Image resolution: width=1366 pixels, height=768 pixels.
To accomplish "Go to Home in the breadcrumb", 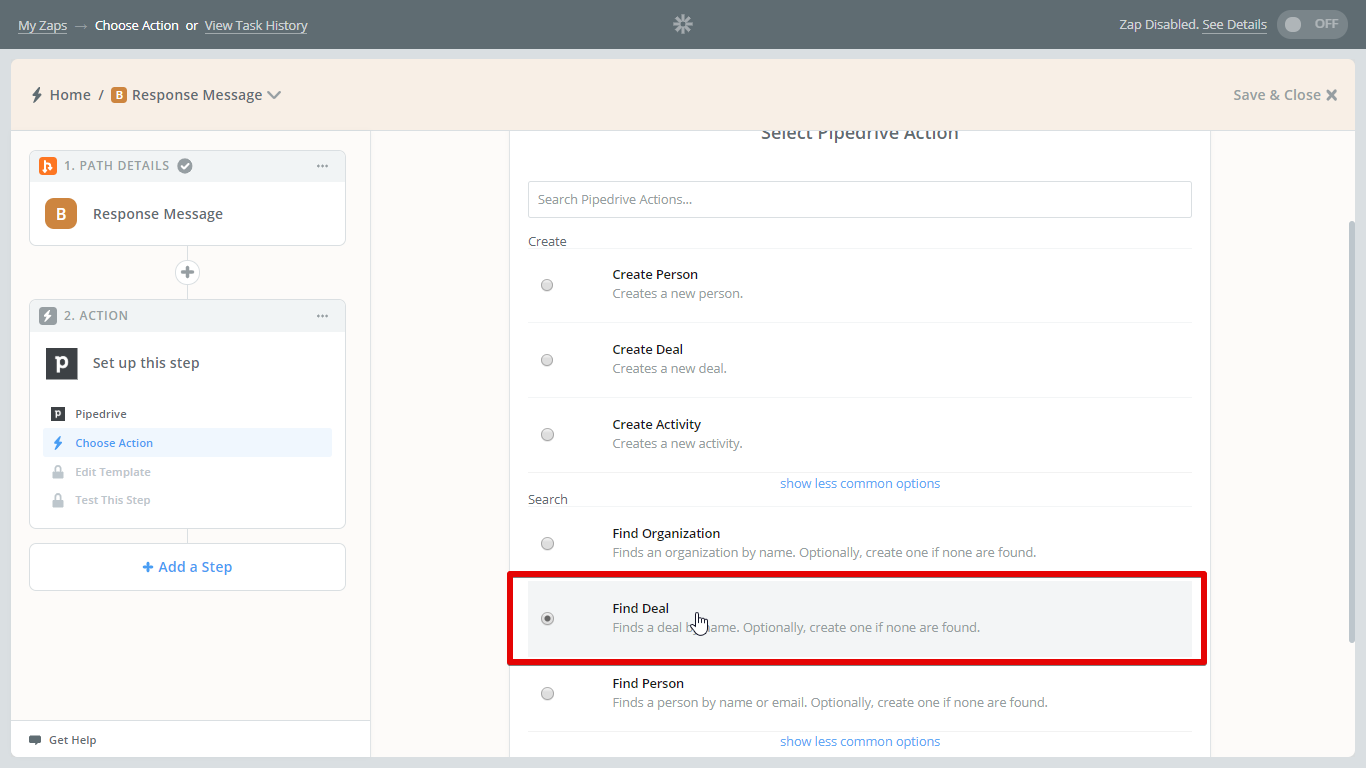I will (x=70, y=95).
